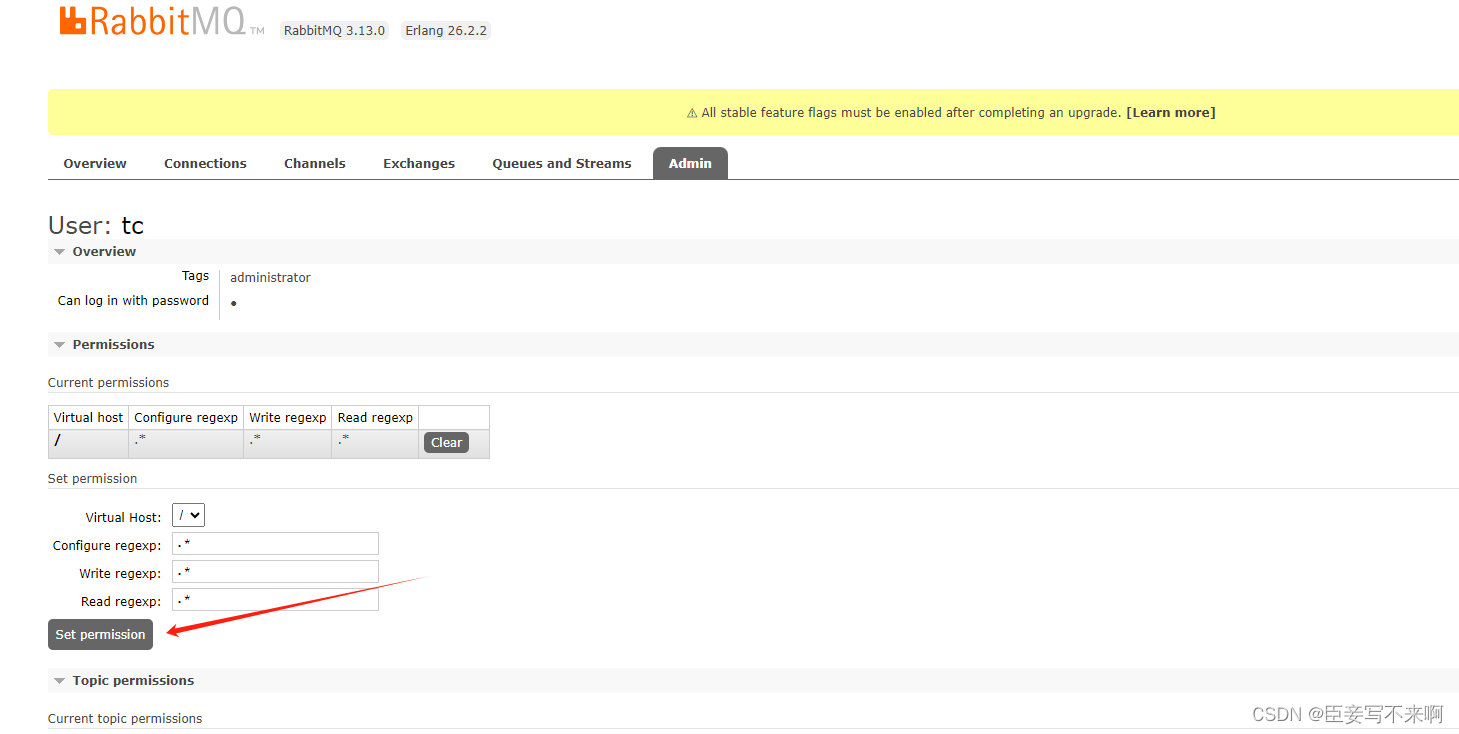1459x734 pixels.
Task: Focus the Read regexp input
Action: (x=275, y=600)
